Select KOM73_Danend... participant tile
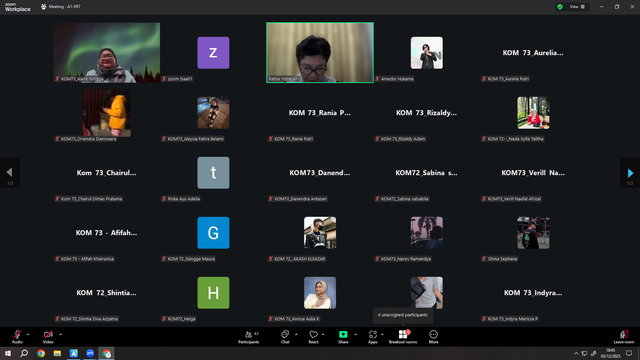 pos(320,173)
